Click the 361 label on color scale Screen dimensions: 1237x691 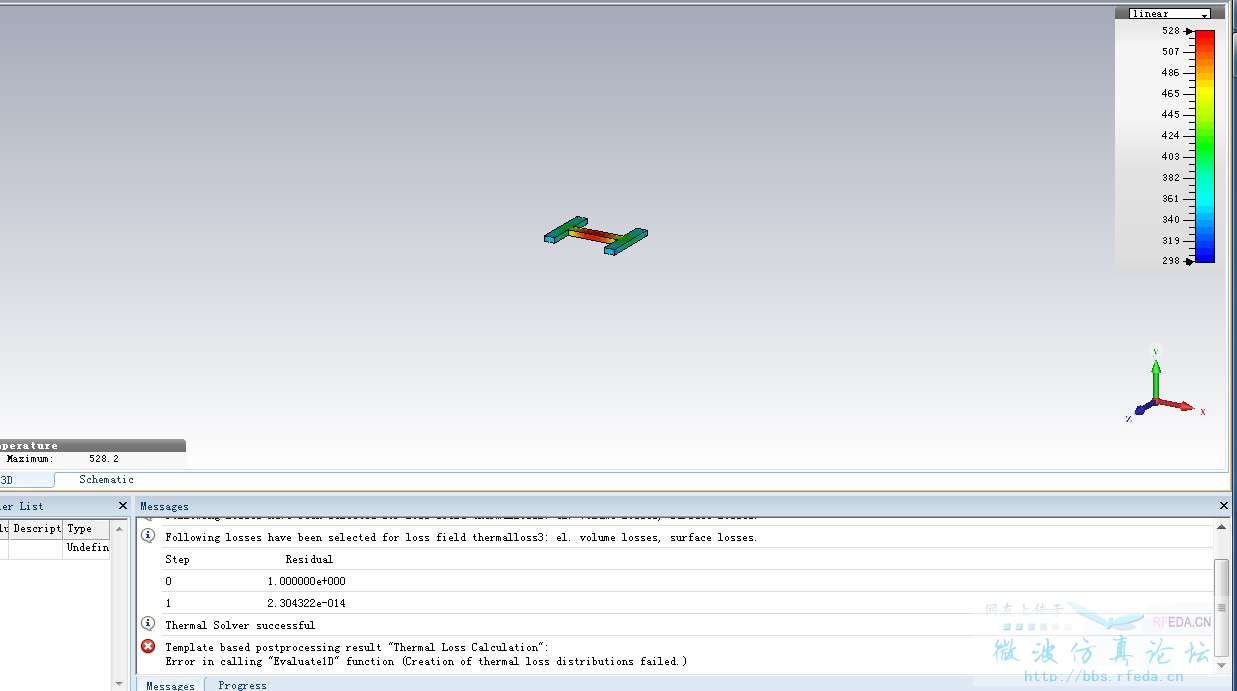tap(1170, 198)
